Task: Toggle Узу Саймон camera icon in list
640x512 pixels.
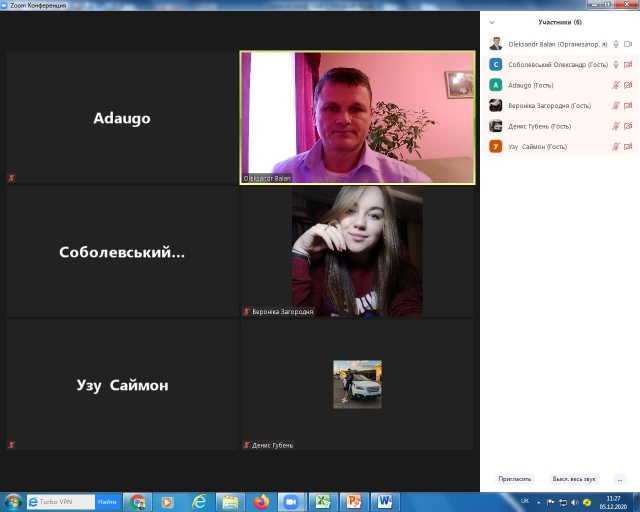Action: point(628,146)
